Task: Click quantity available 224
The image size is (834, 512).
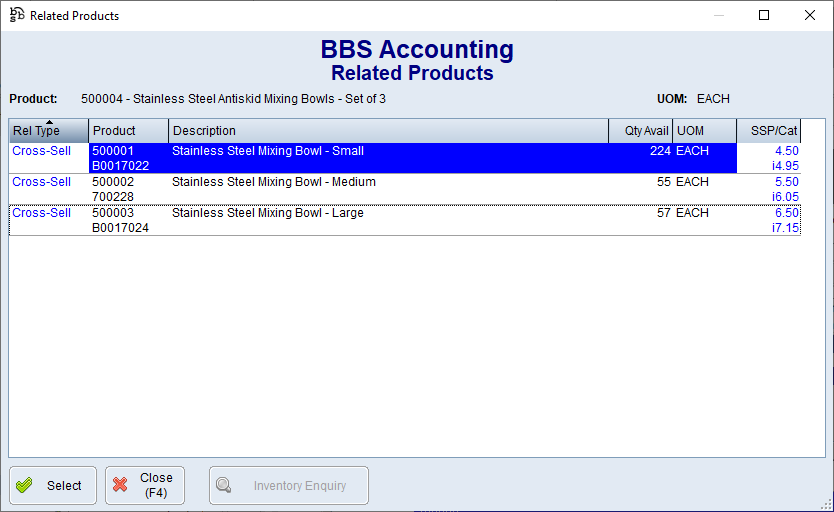Action: [660, 151]
